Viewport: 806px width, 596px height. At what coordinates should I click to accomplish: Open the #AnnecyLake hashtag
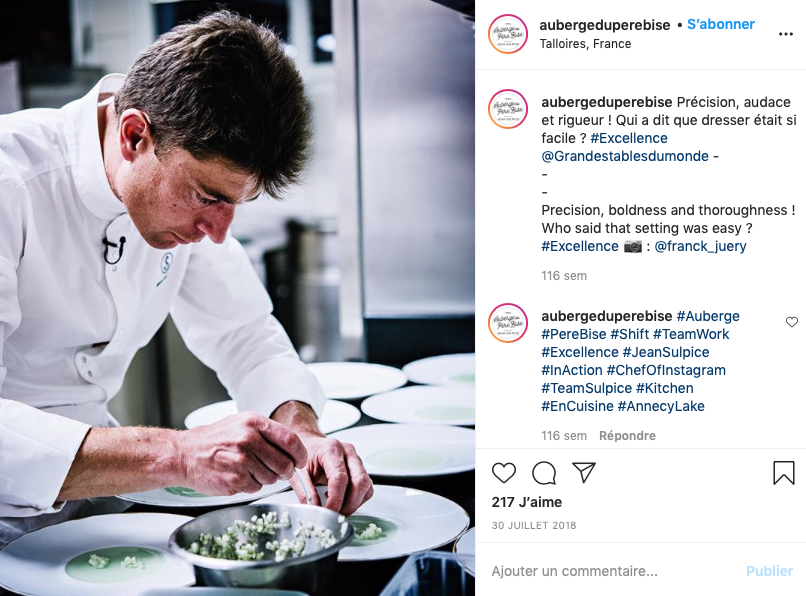pyautogui.click(x=661, y=406)
